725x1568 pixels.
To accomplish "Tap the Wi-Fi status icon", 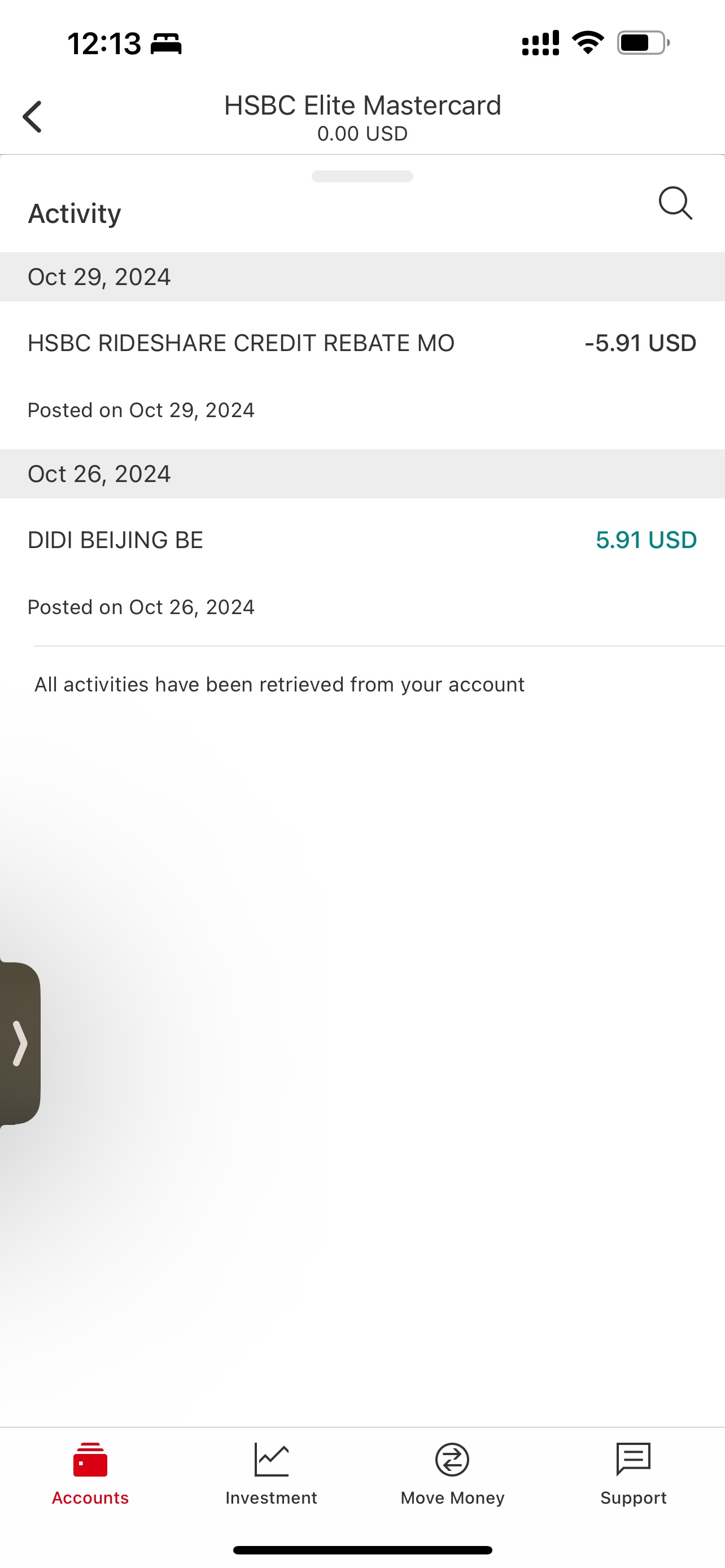I will pyautogui.click(x=587, y=42).
